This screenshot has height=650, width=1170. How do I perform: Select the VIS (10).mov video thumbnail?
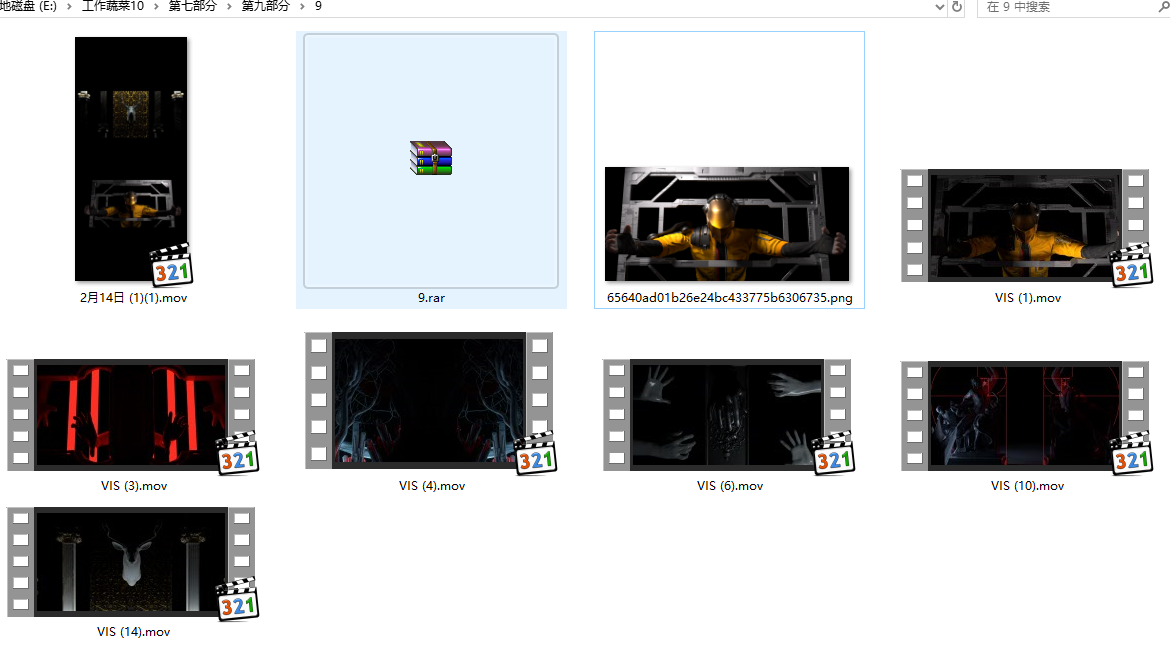[x=1024, y=416]
